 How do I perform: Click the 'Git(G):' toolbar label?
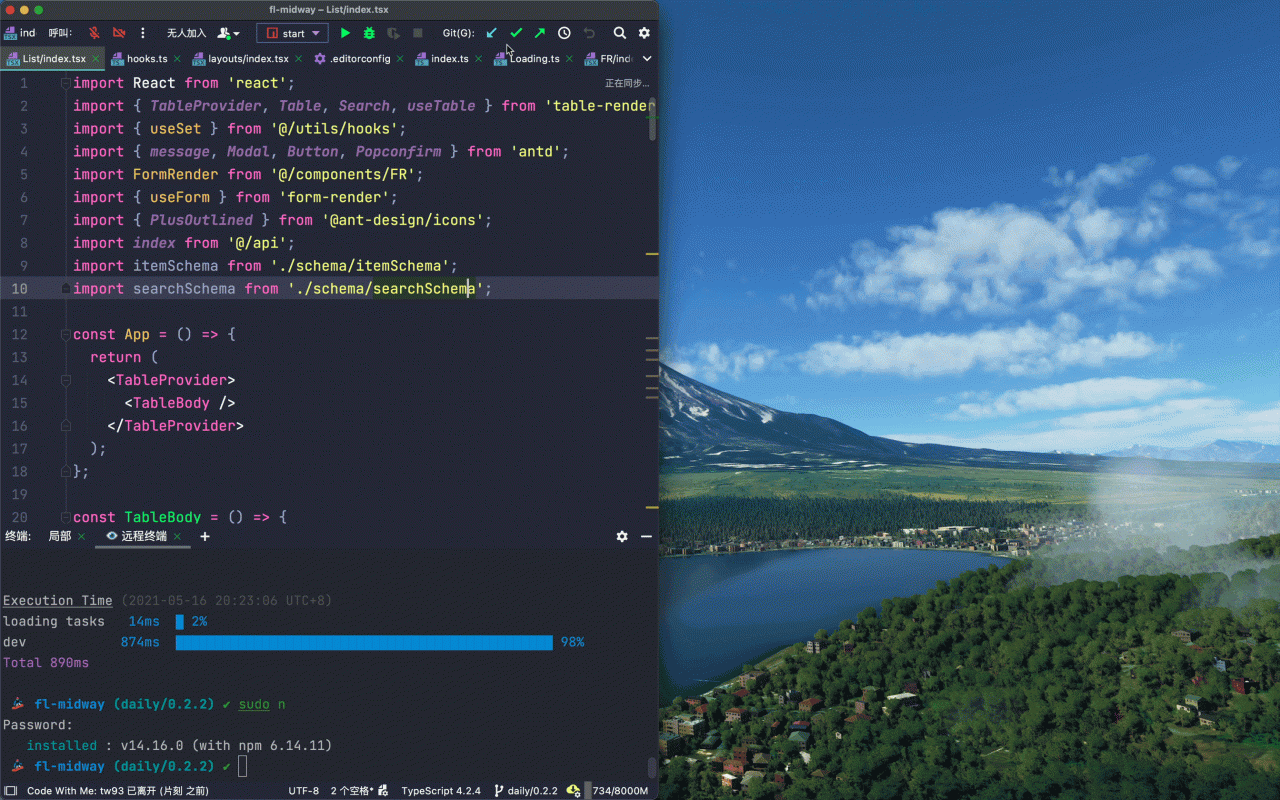458,33
